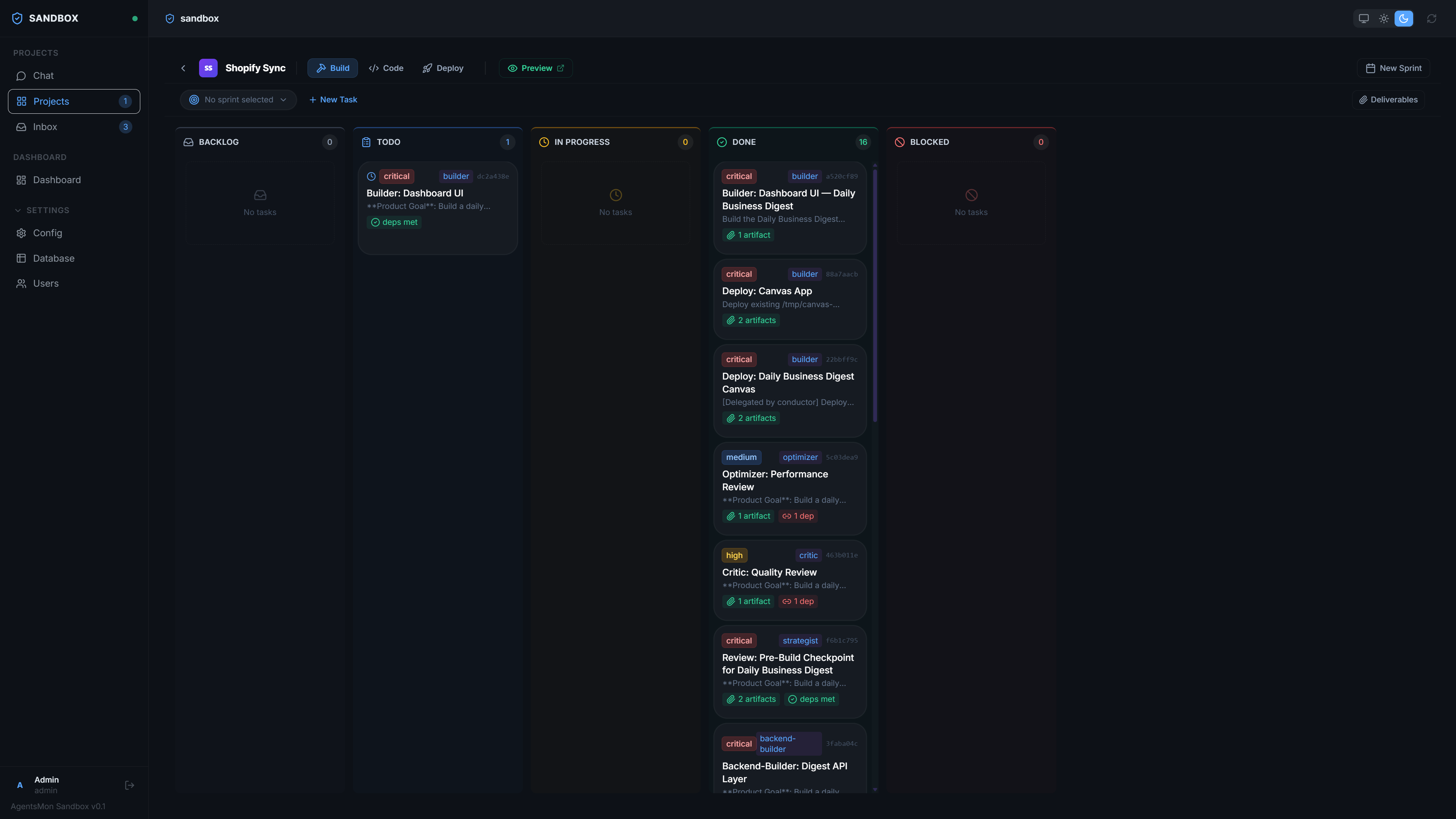The width and height of the screenshot is (1456, 819).
Task: Open the Users section
Action: tap(45, 283)
